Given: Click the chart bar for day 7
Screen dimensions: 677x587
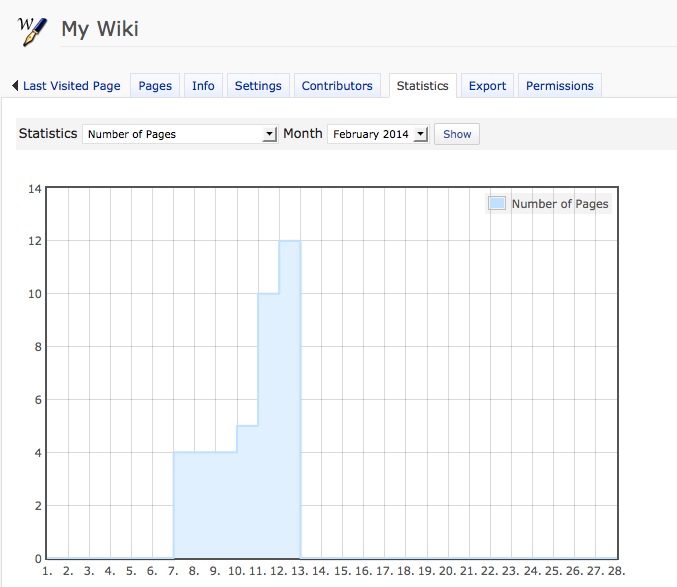Looking at the screenshot, I should (184, 505).
